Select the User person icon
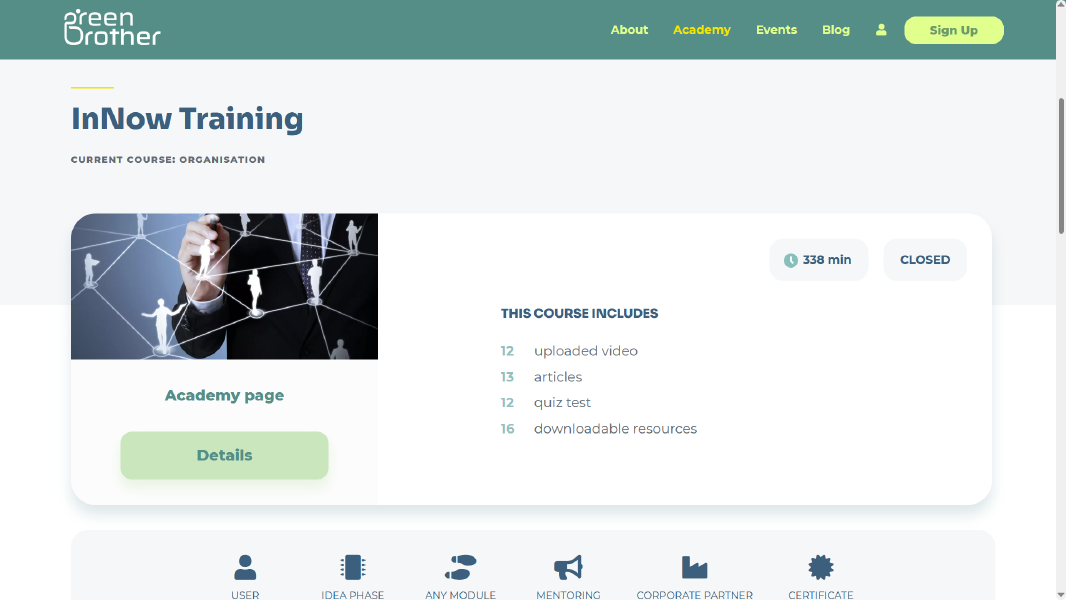 coord(245,567)
